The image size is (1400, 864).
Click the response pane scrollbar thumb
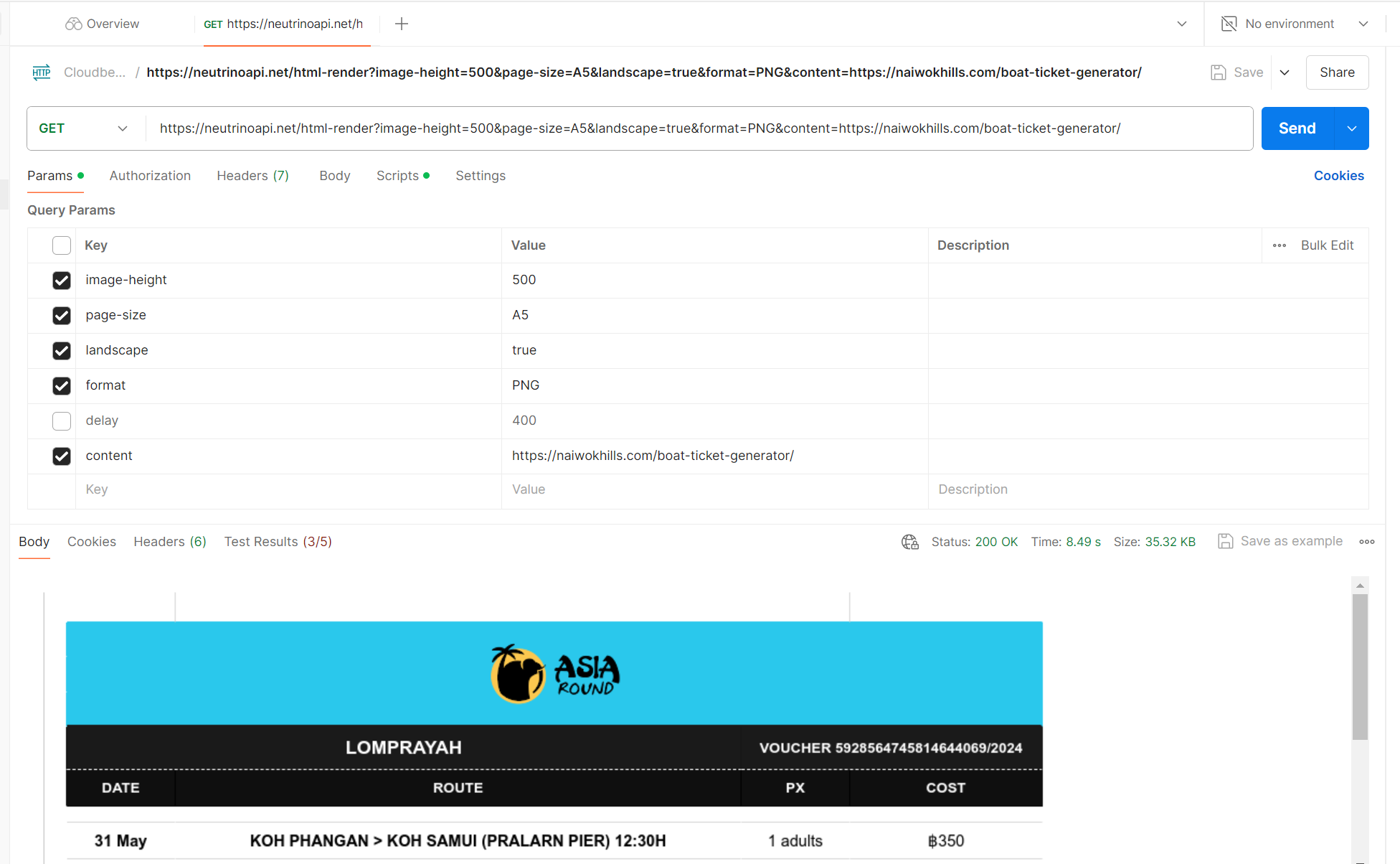coord(1360,667)
